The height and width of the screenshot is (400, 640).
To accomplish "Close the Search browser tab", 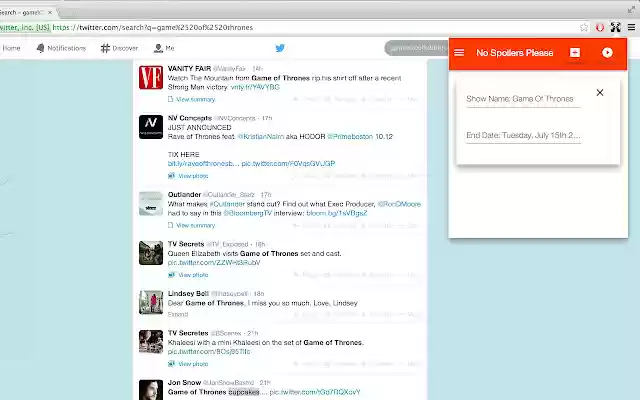I will point(50,13).
